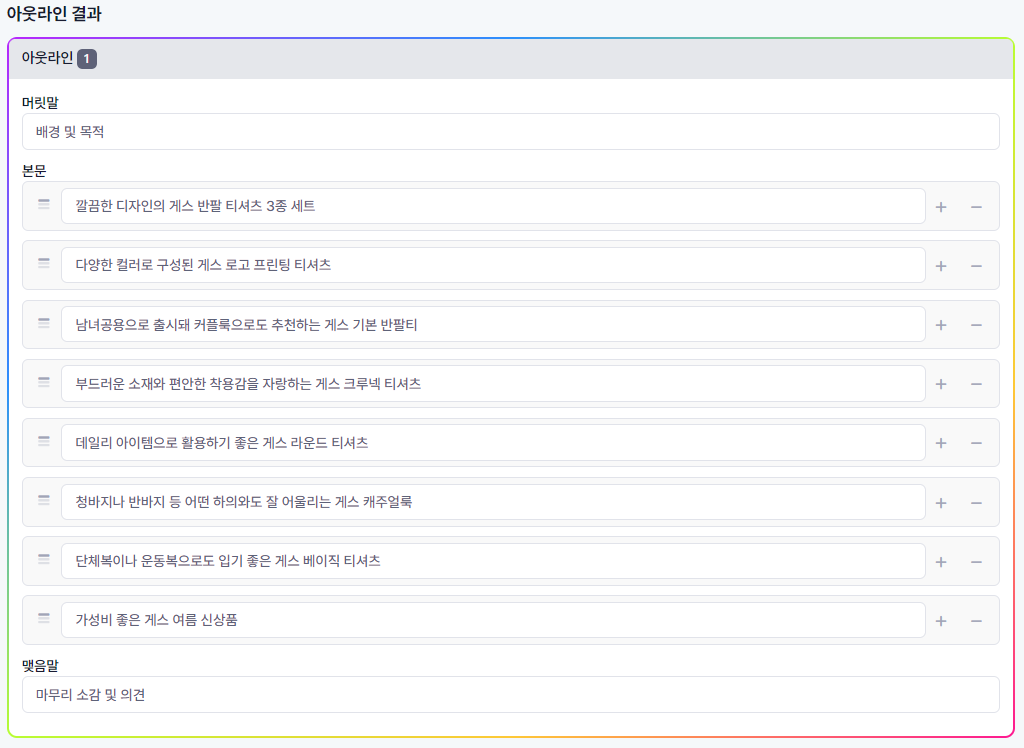Edit the '깔끔한 디자인의 게스 반팔 티셔츠 3종 세트' field
This screenshot has height=748, width=1024.
tap(493, 206)
